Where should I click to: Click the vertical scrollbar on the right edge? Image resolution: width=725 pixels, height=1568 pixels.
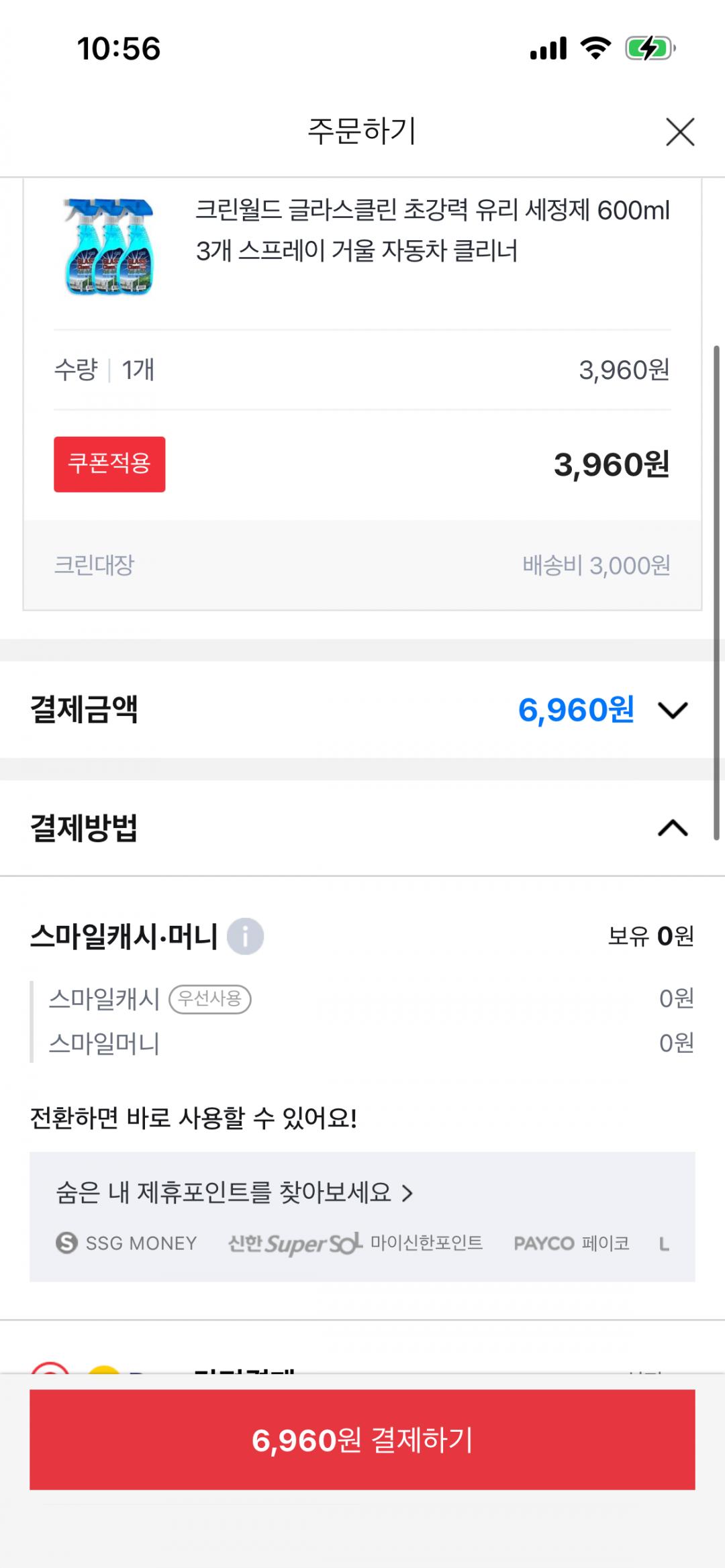(x=716, y=590)
